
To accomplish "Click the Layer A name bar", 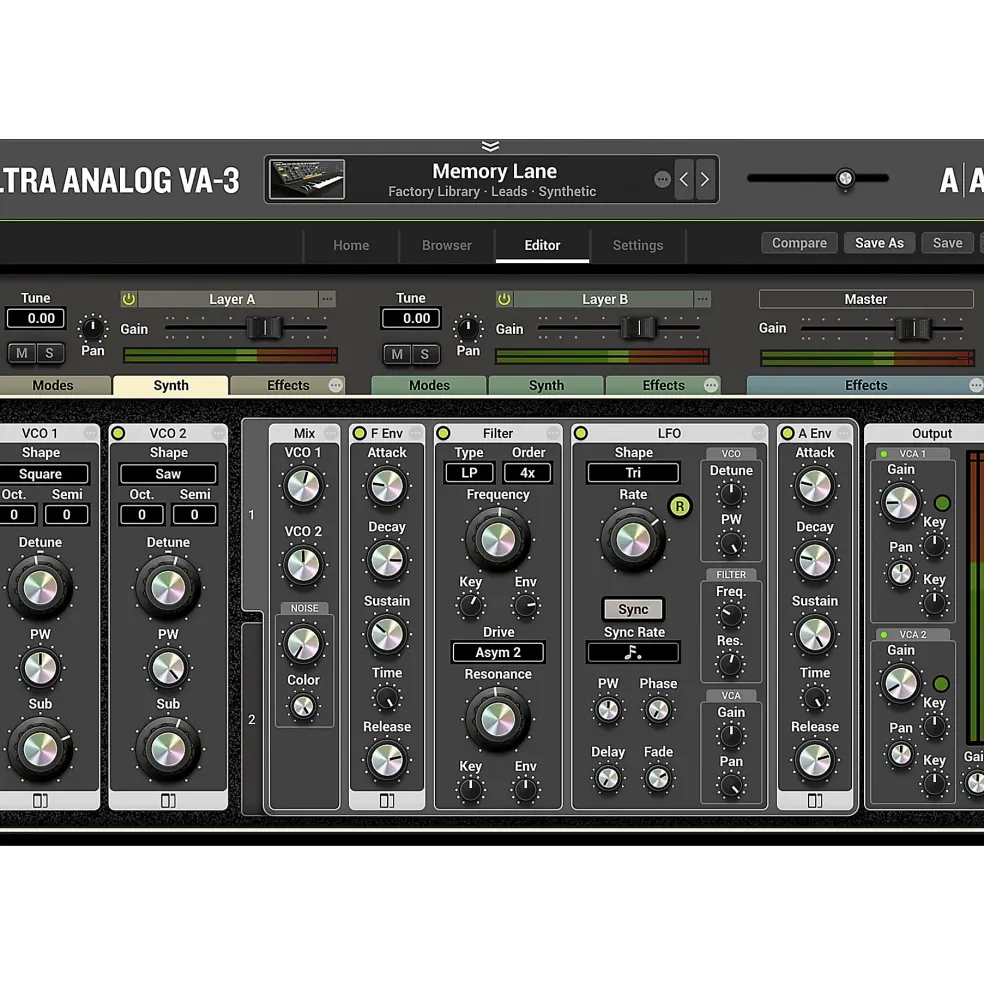I will click(229, 299).
